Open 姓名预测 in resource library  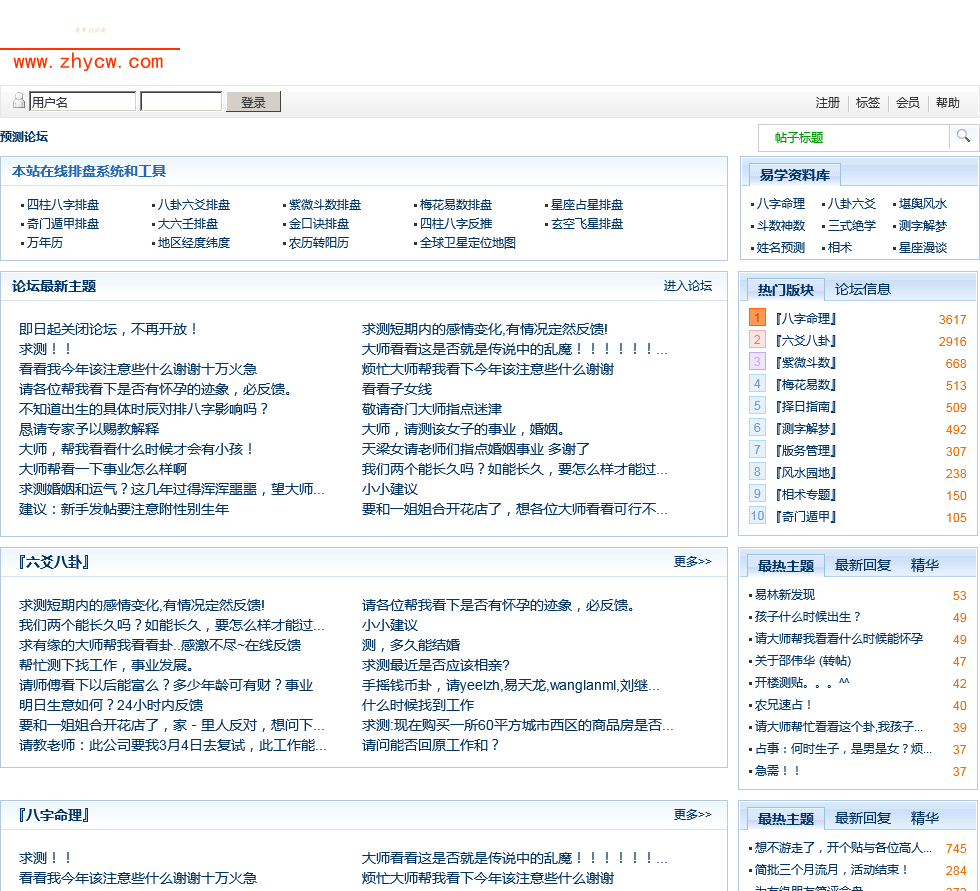[781, 247]
